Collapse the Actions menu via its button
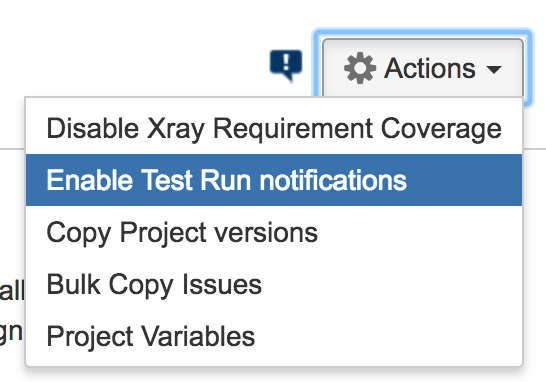The width and height of the screenshot is (546, 382). 423,68
